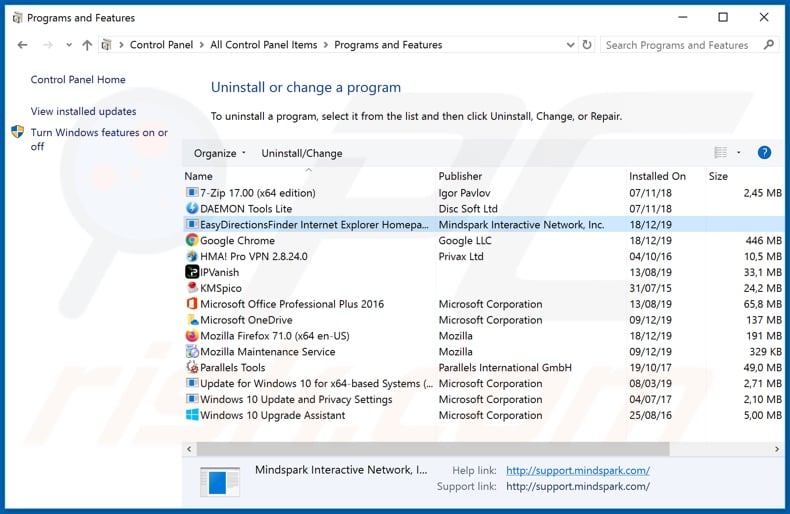Sort the list by Size column

(718, 176)
